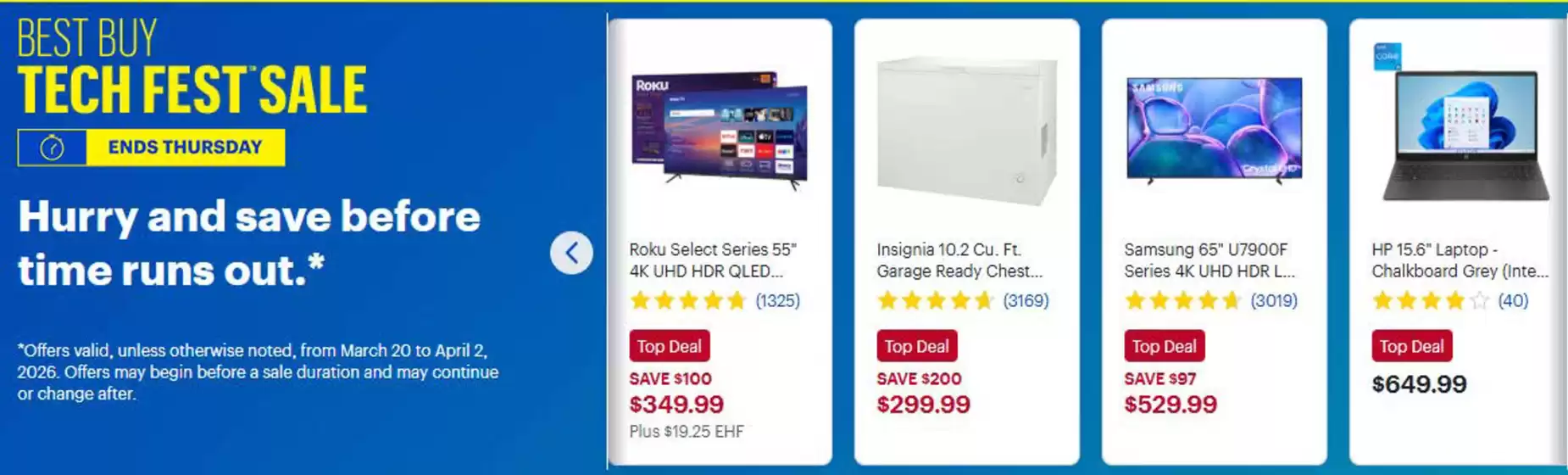Image resolution: width=1568 pixels, height=475 pixels.
Task: Click the stopwatch timer icon
Action: pyautogui.click(x=53, y=148)
